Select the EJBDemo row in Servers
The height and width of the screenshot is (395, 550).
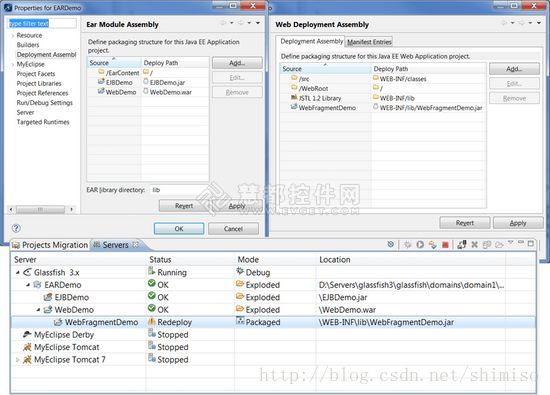(x=274, y=297)
